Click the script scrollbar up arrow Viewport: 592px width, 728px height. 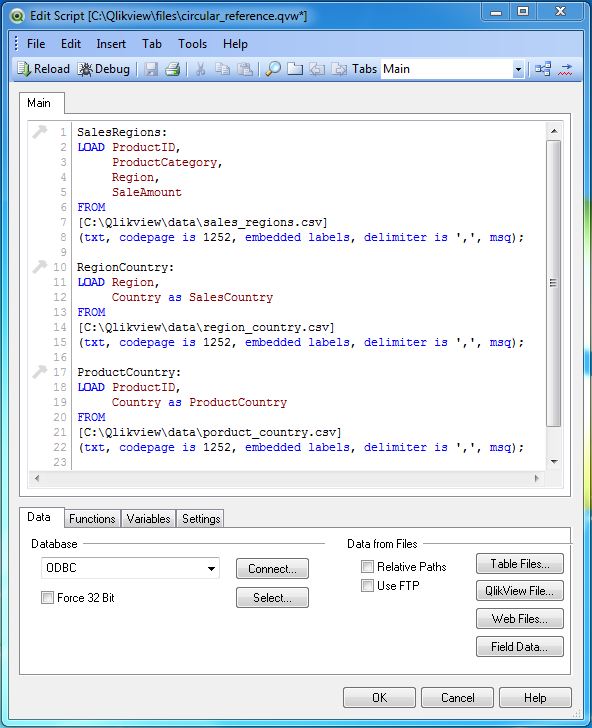(554, 131)
